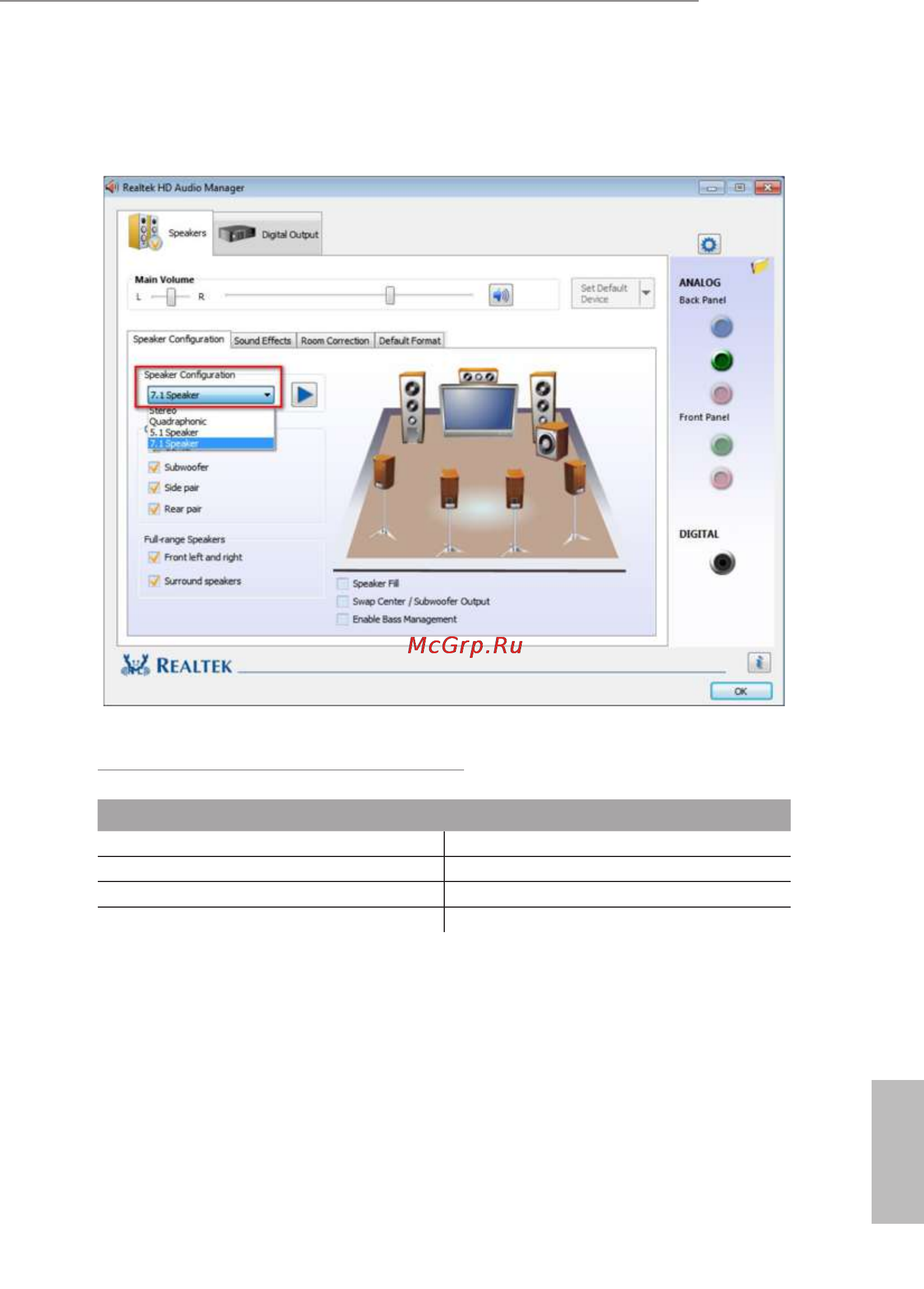
Task: Maximize the Realtek HD Audio Manager window
Action: click(739, 187)
